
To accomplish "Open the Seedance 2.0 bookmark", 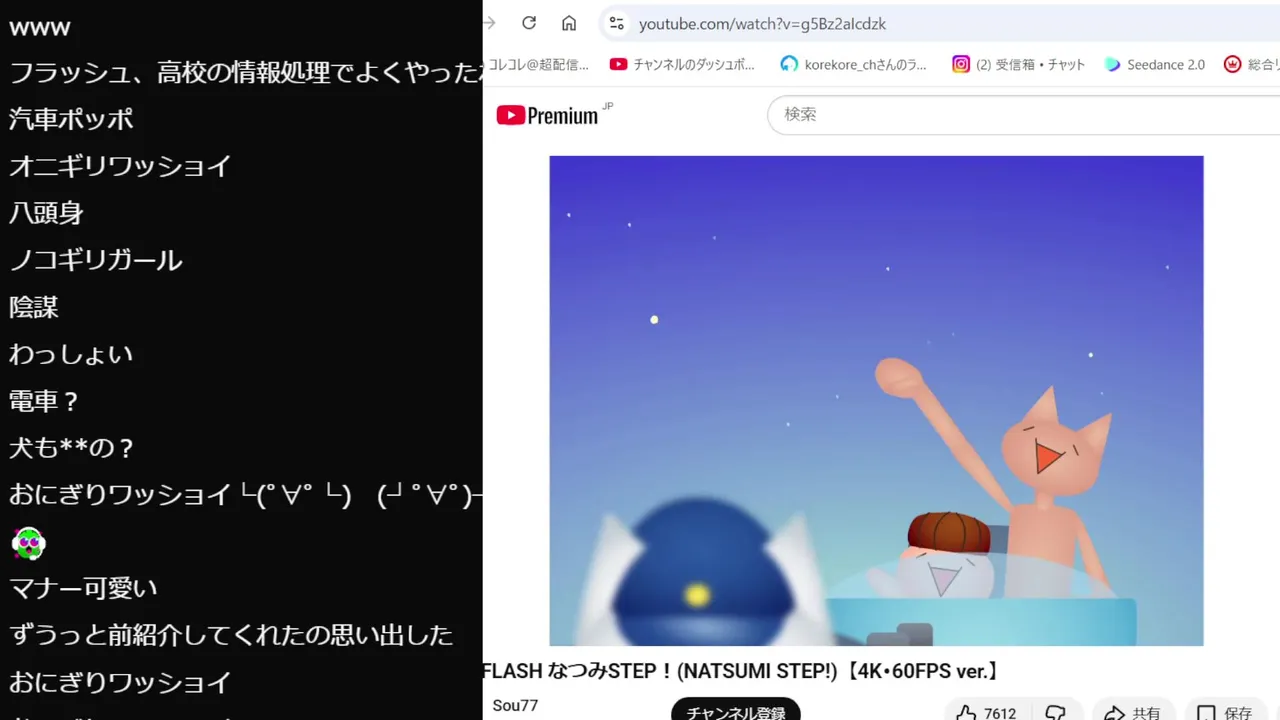I will tap(1154, 65).
